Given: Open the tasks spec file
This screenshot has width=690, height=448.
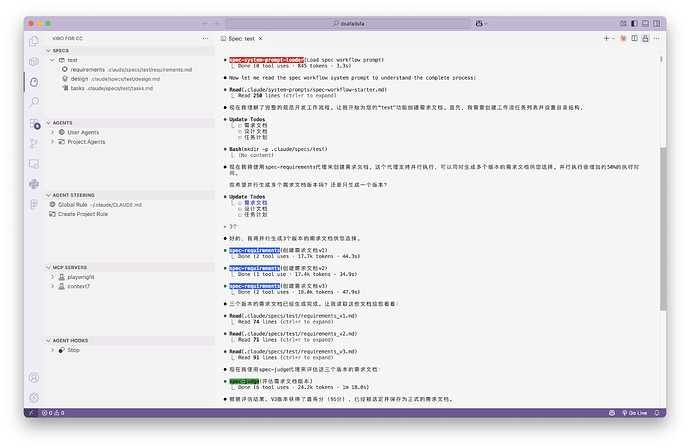Looking at the screenshot, I should click(130, 88).
